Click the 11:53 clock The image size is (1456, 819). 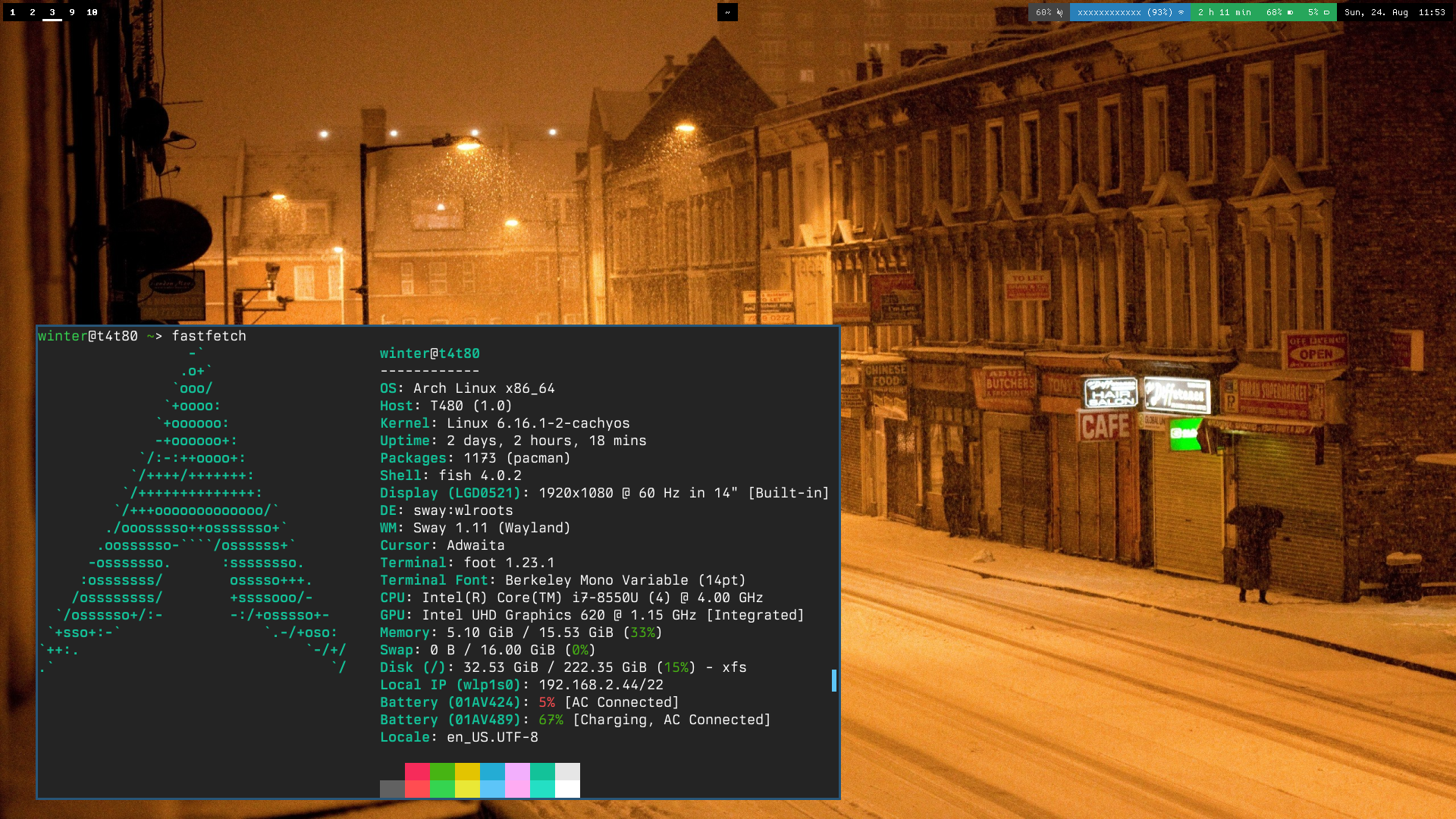tap(1432, 12)
